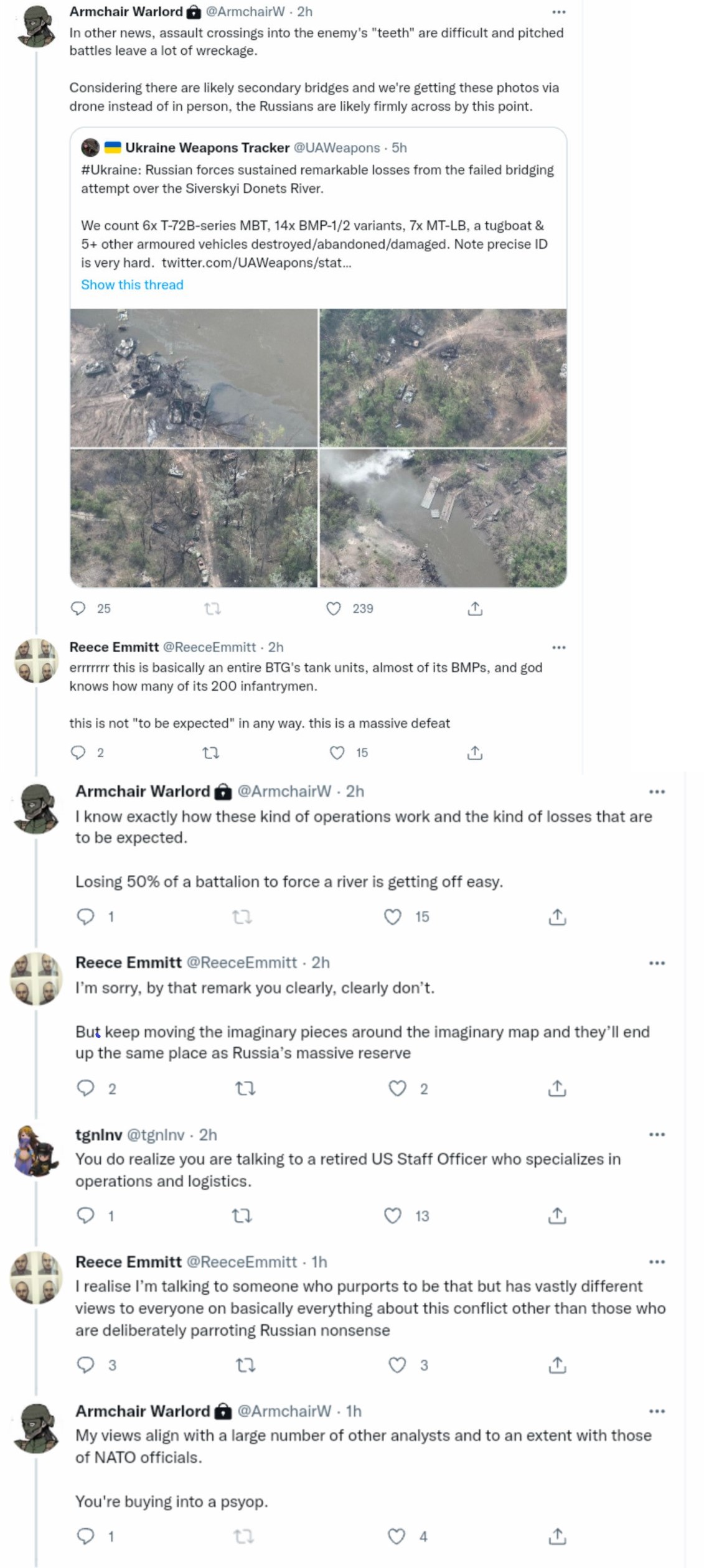Like Armchair Warlord's tweet with 239 likes
704x1568 pixels.
334,609
